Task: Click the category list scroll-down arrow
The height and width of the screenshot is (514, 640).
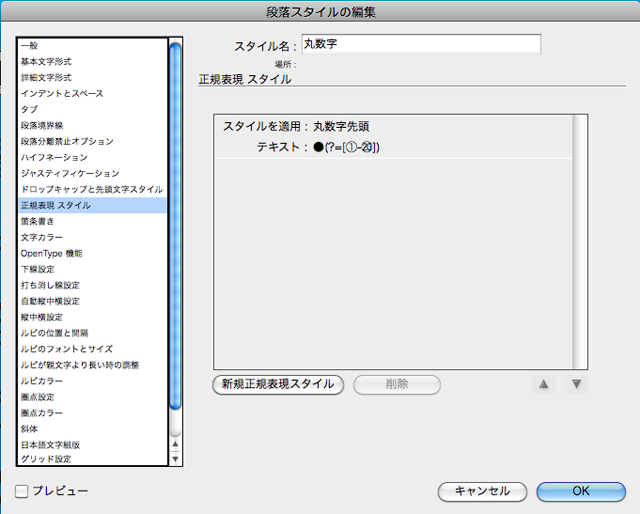Action: [x=176, y=459]
